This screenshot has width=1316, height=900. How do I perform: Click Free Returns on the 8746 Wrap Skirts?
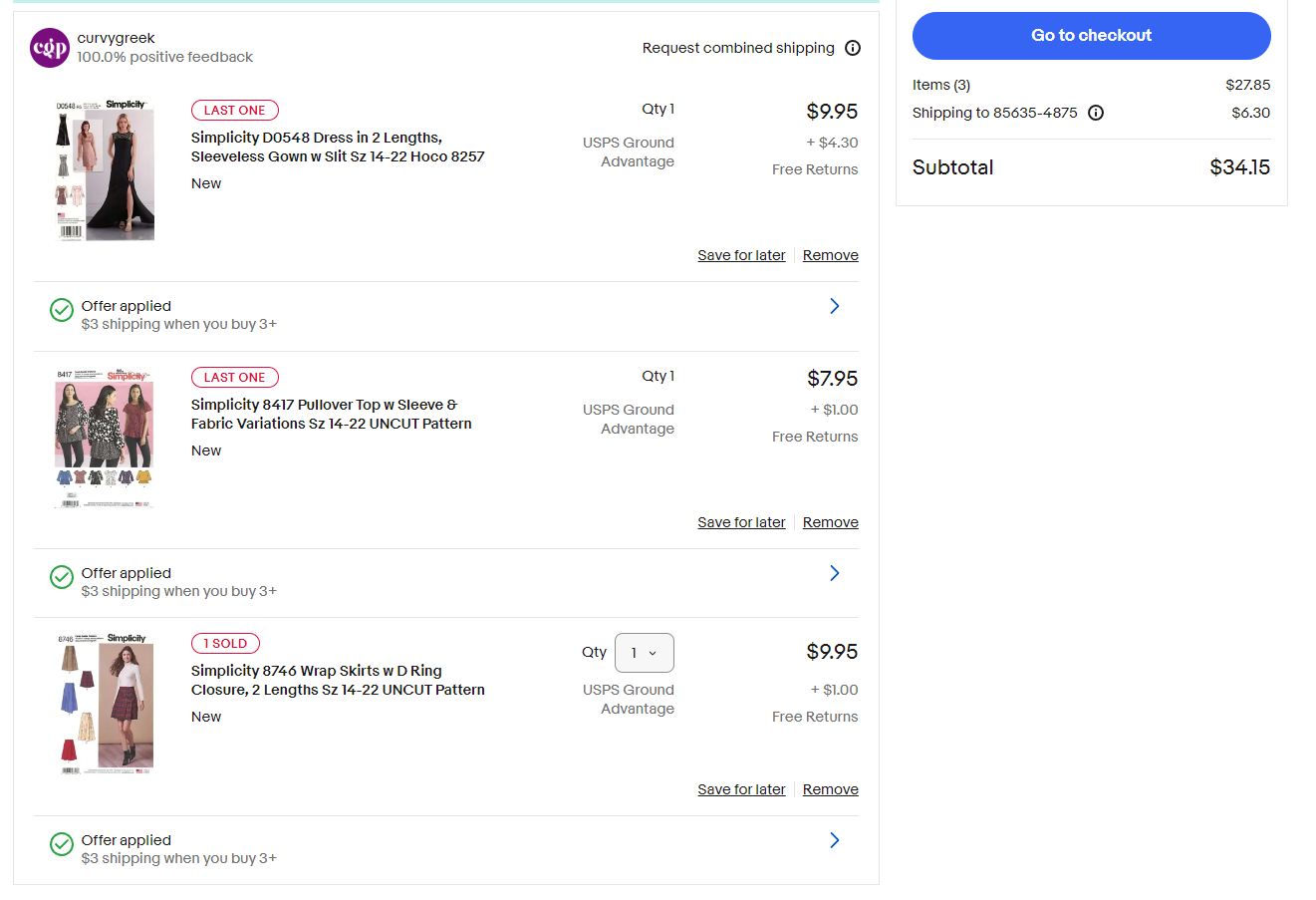tap(815, 717)
